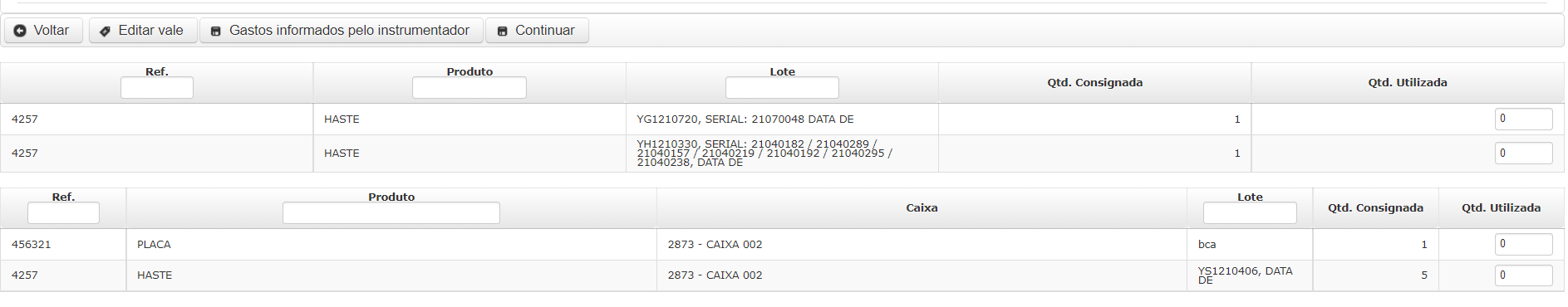Screen dimensions: 1568x307
Task: Focus the Lote filter in first table
Action: tap(782, 88)
